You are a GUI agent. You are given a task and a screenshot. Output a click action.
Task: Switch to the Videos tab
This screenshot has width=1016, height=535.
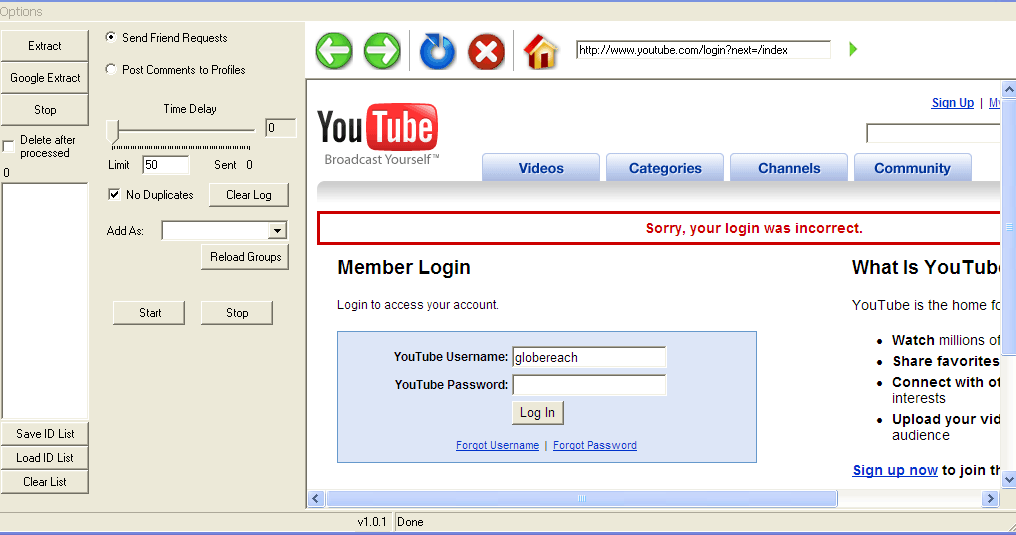540,168
